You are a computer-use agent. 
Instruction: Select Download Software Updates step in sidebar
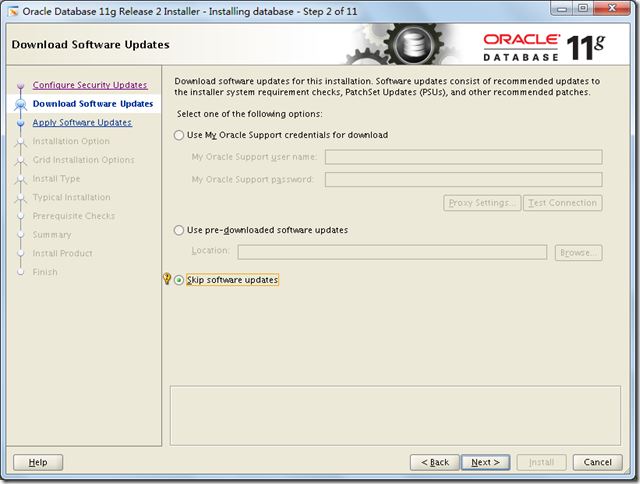[x=93, y=104]
